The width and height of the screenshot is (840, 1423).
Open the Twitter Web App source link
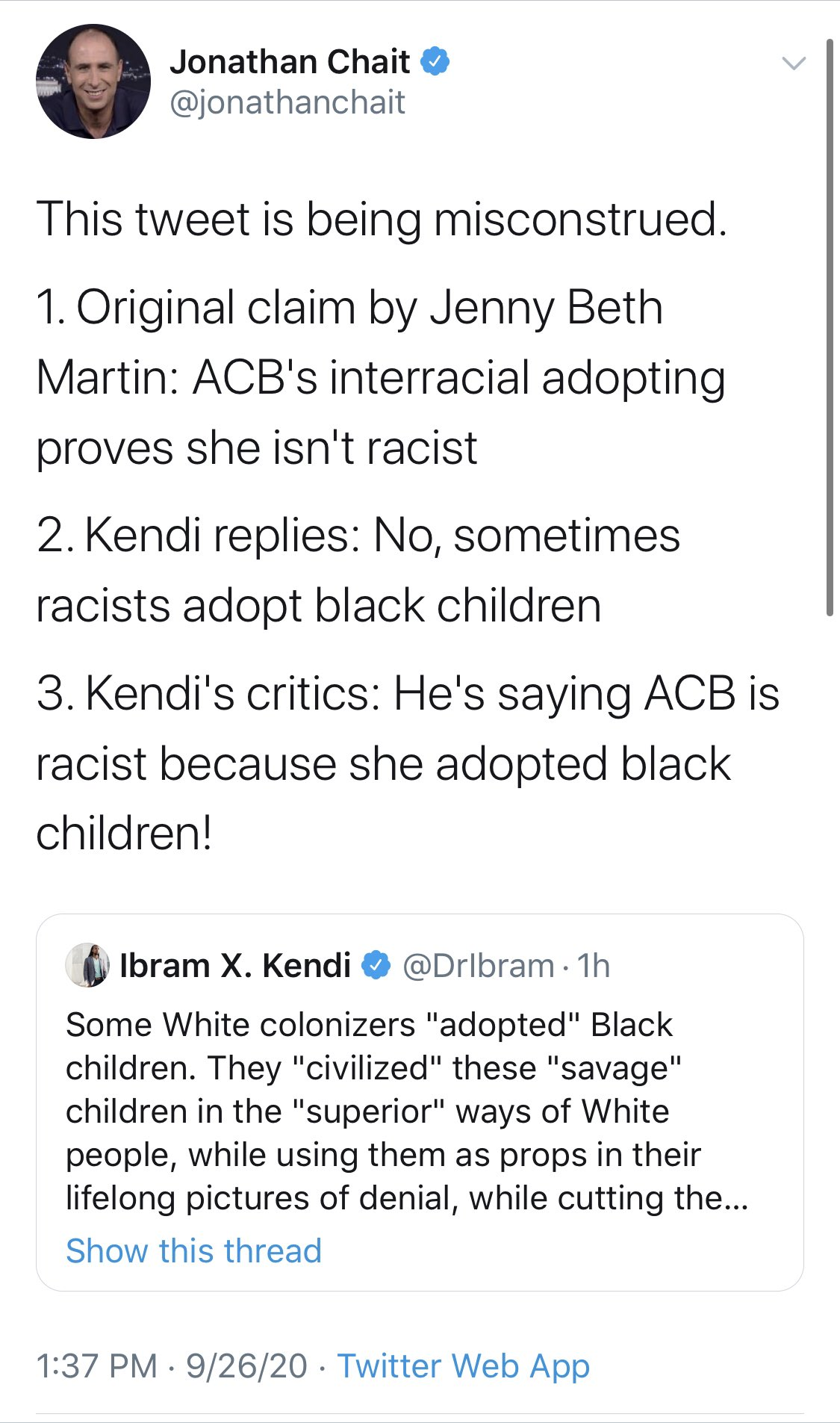click(x=464, y=1365)
